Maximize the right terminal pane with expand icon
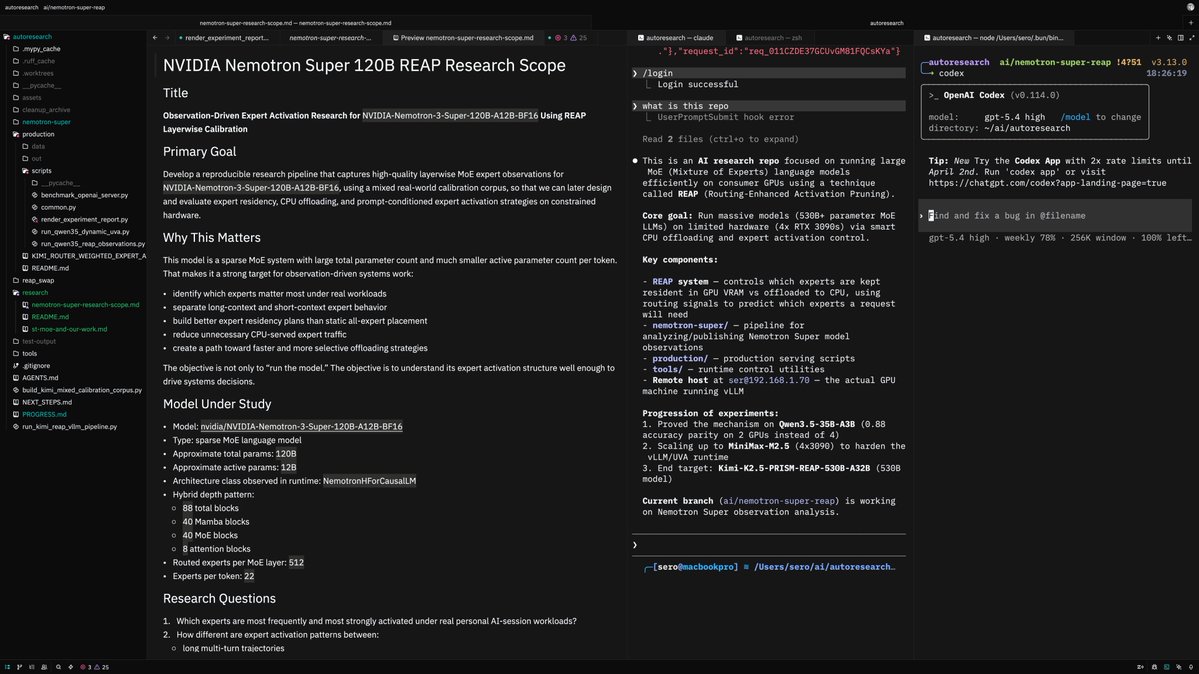The image size is (1199, 674). pyautogui.click(x=1191, y=37)
